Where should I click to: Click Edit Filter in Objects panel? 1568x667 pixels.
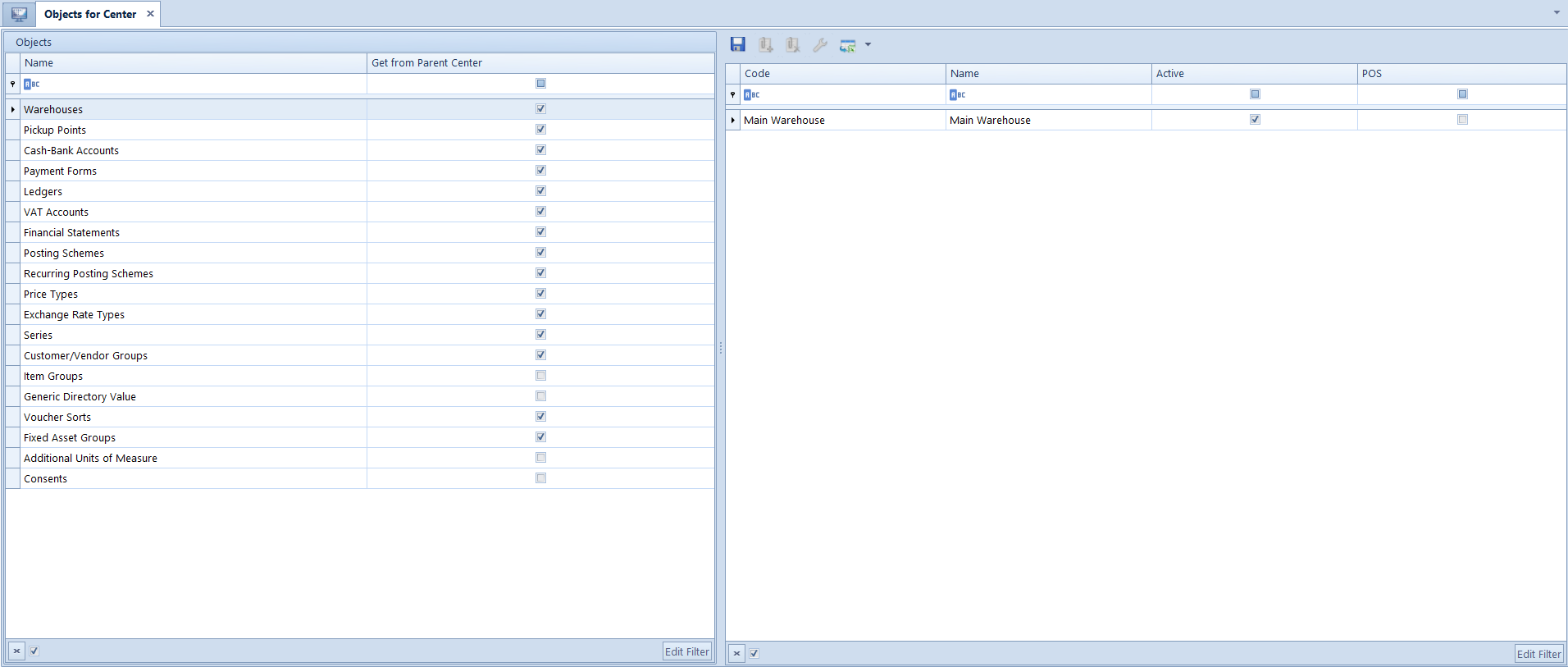pyautogui.click(x=687, y=651)
